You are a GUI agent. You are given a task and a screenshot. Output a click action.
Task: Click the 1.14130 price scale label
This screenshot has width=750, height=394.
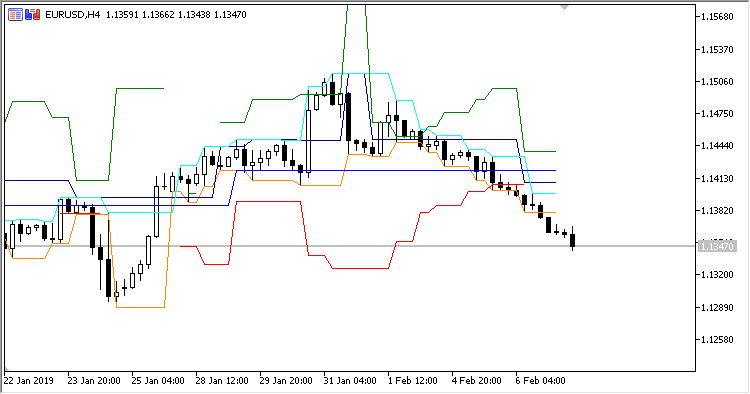(717, 178)
